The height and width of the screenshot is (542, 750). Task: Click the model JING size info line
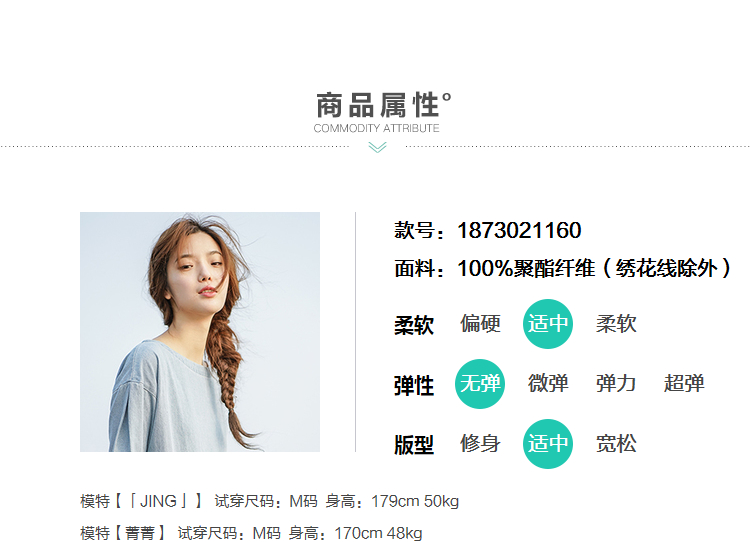click(269, 501)
